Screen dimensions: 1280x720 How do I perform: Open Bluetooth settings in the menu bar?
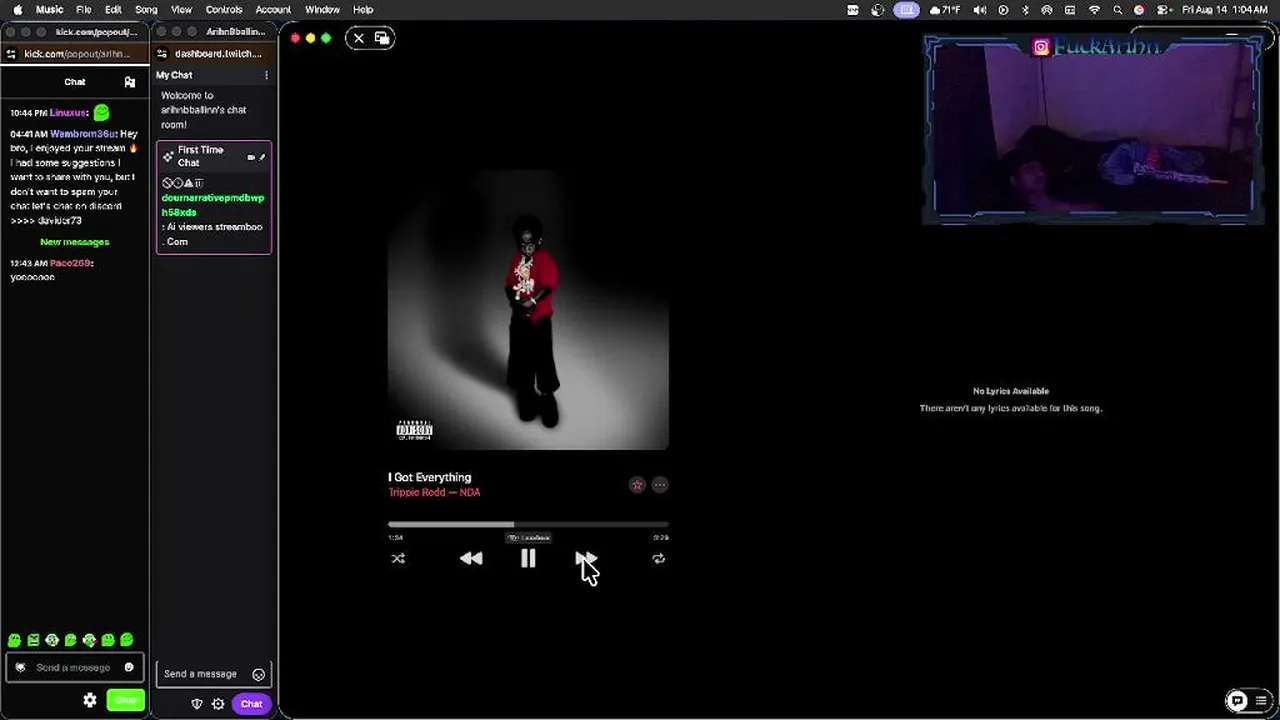(1025, 10)
